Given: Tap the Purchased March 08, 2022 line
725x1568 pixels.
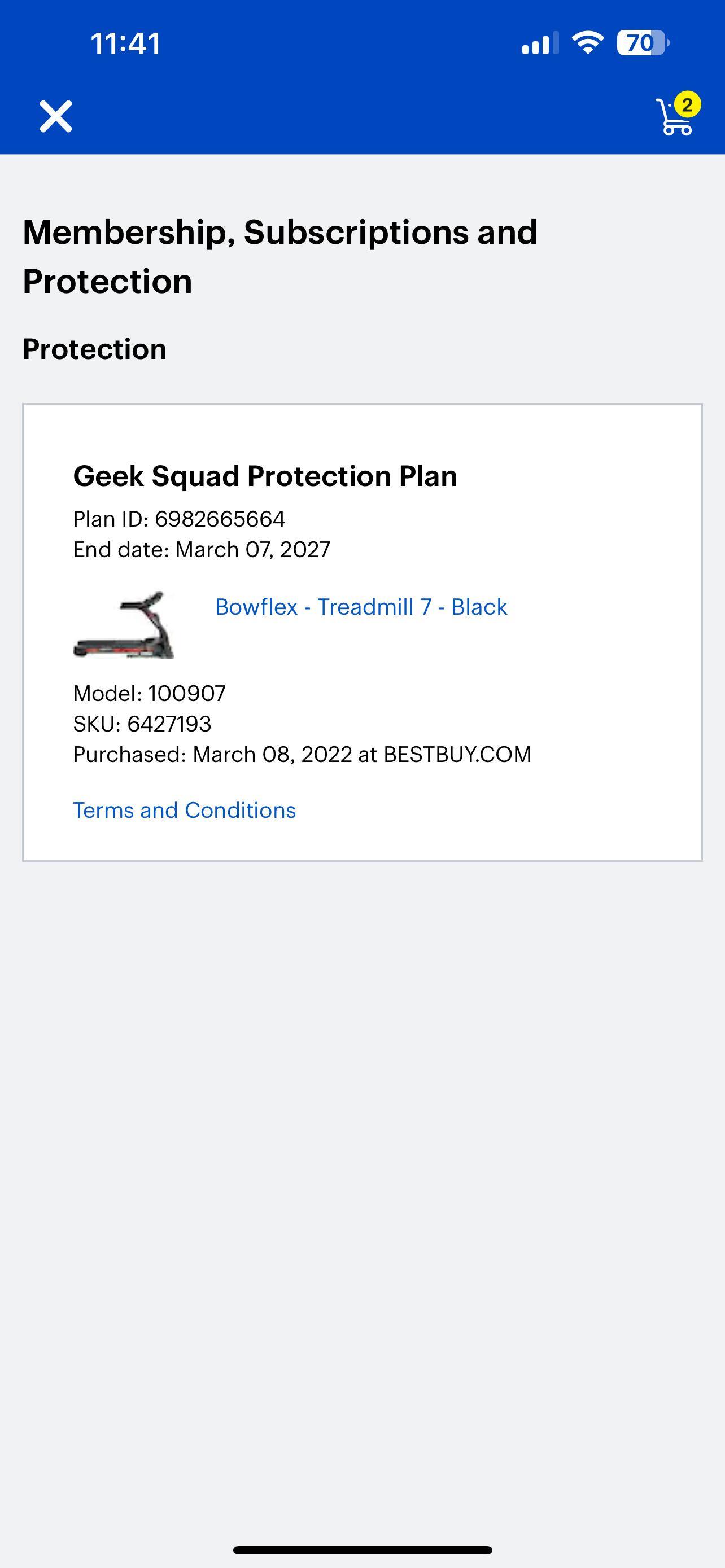Looking at the screenshot, I should 302,755.
